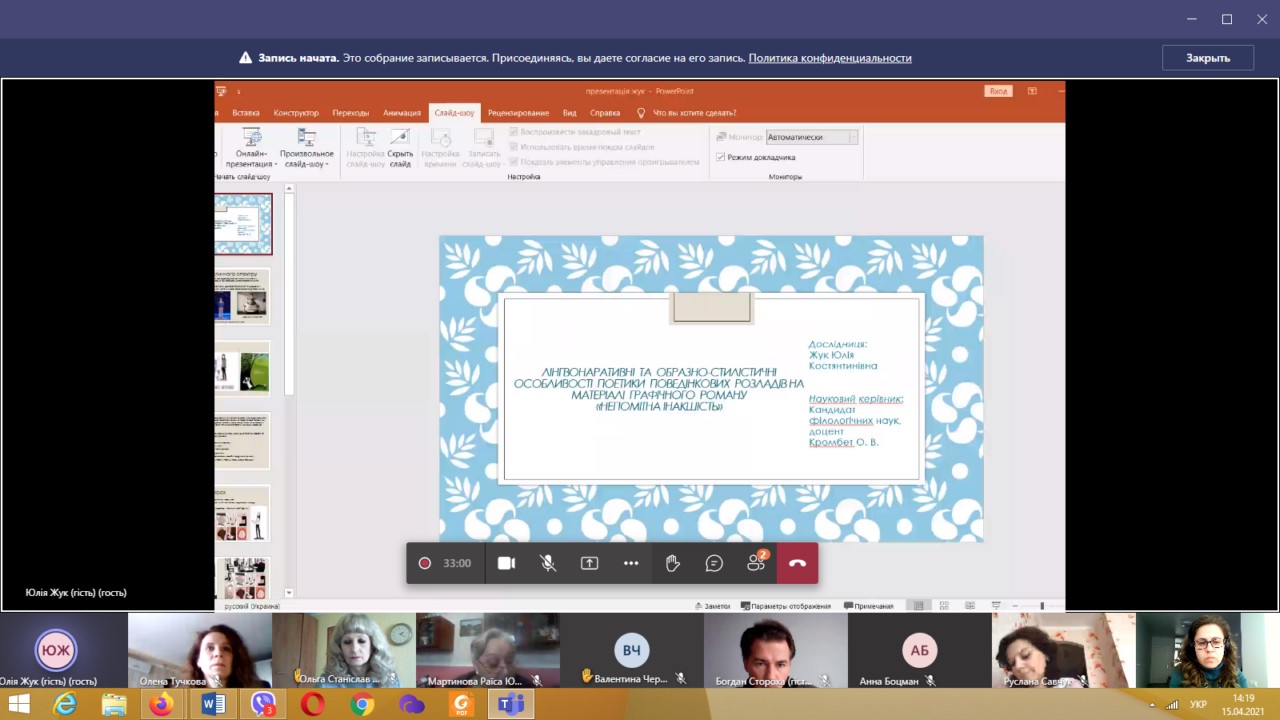Open Microsoft Word from the taskbar

(213, 704)
